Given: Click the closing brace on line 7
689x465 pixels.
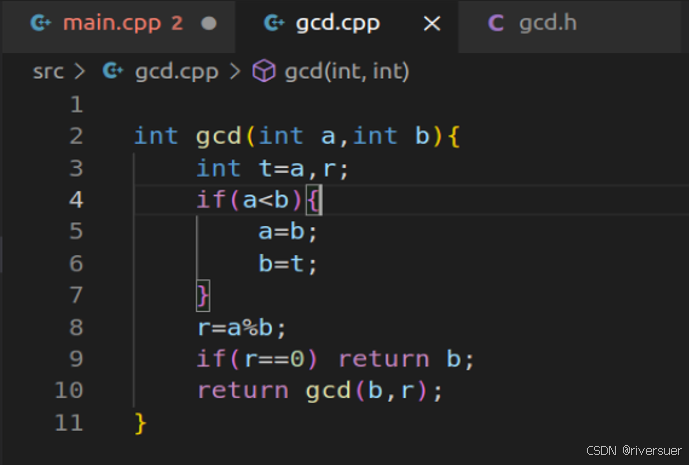Looking at the screenshot, I should click(x=204, y=295).
